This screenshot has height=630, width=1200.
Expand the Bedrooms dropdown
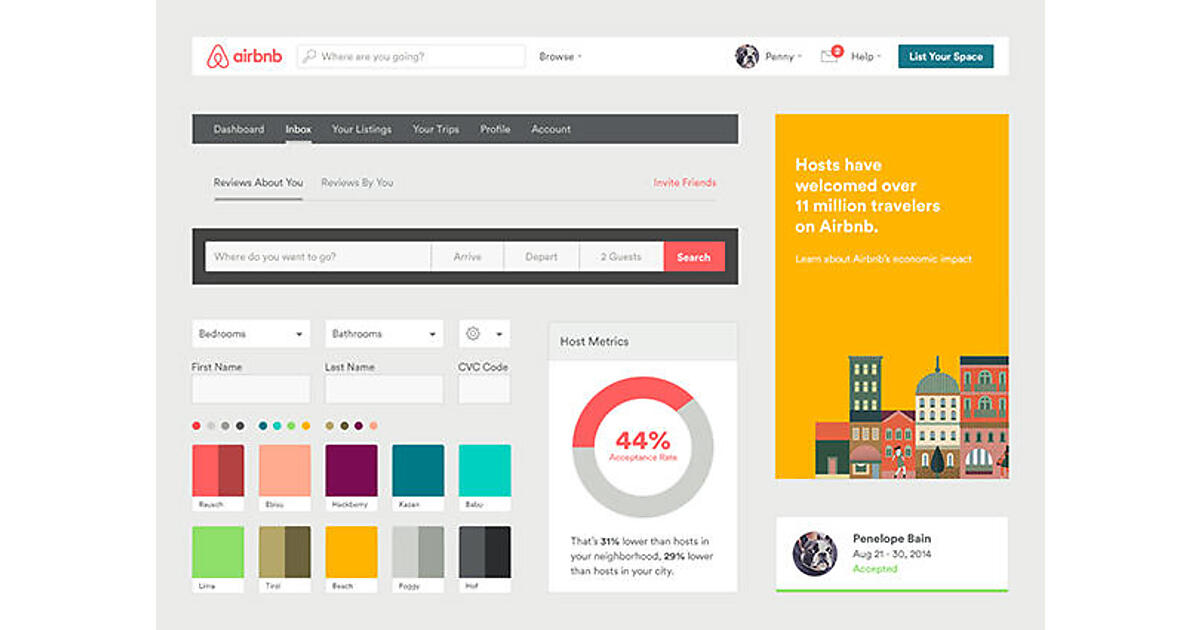[x=251, y=334]
